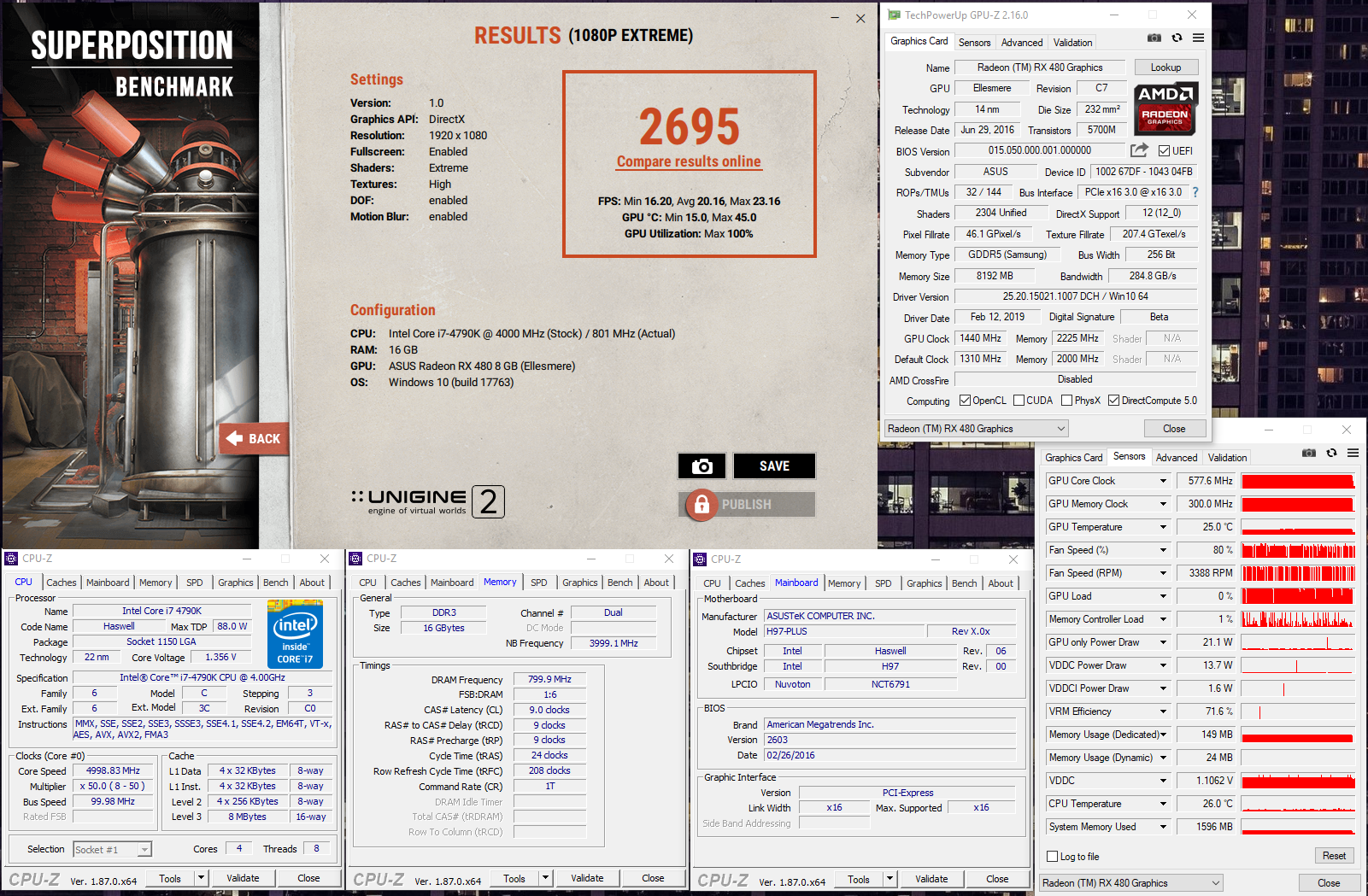
Task: Click GPU-Z title bar app icon
Action: tap(894, 15)
